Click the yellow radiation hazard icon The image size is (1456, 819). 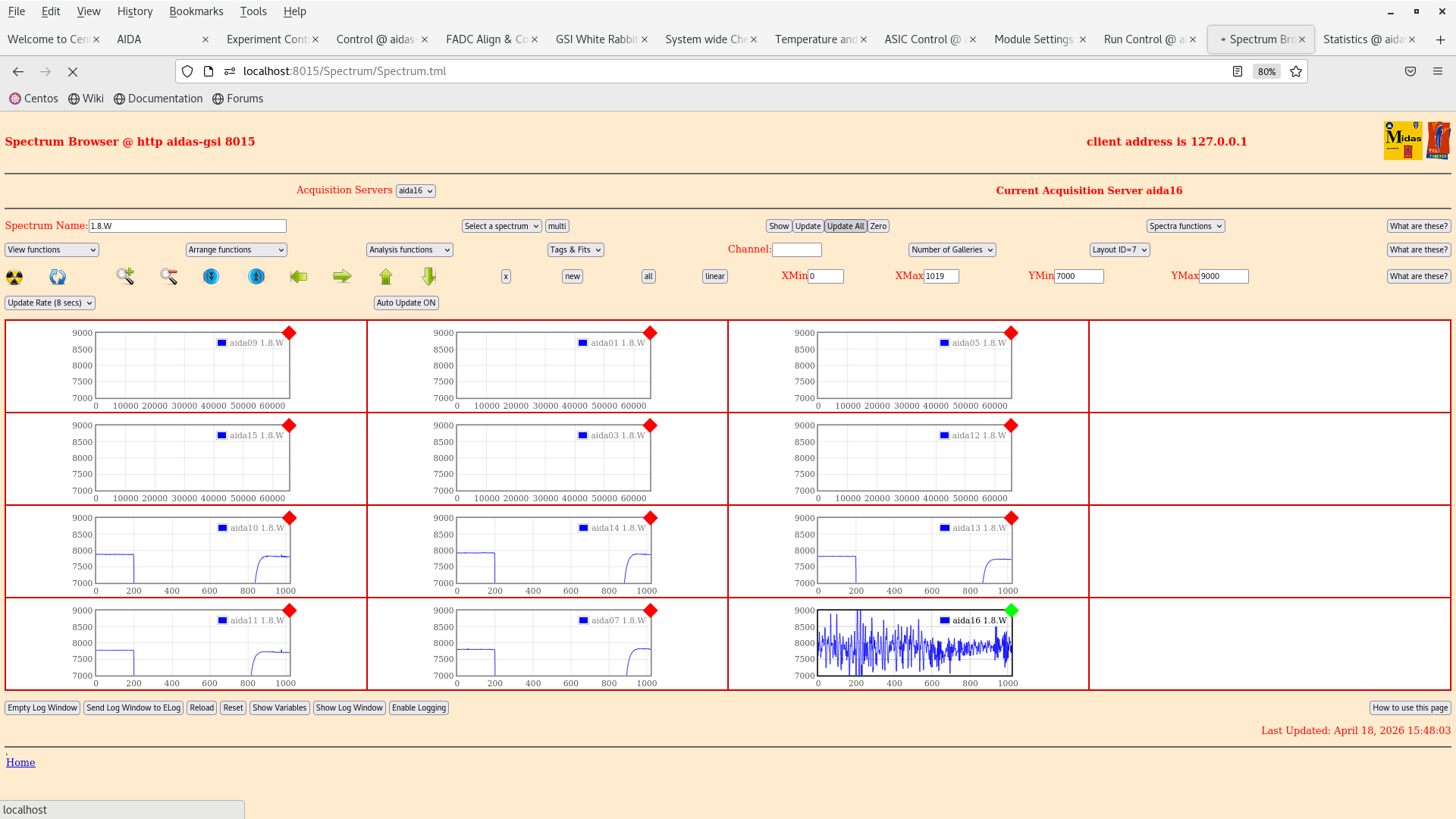[14, 277]
